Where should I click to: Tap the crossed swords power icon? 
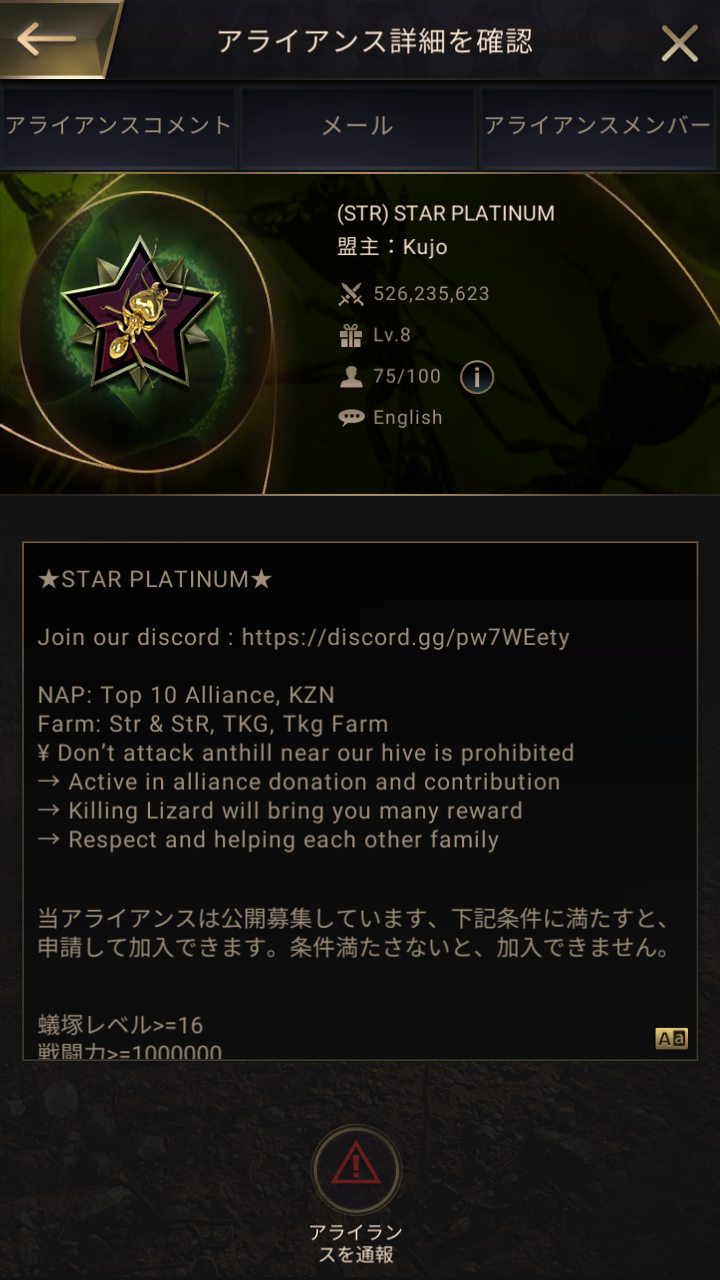point(351,294)
